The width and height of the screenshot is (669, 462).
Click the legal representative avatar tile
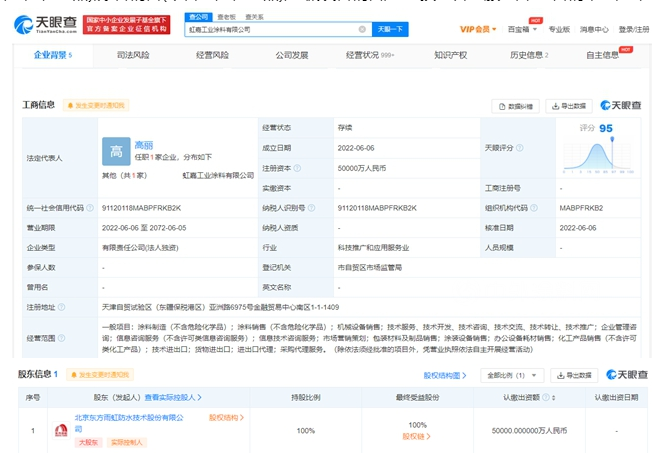pos(116,151)
